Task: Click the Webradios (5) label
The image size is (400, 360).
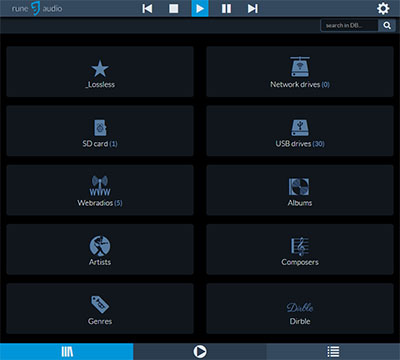Action: point(100,203)
